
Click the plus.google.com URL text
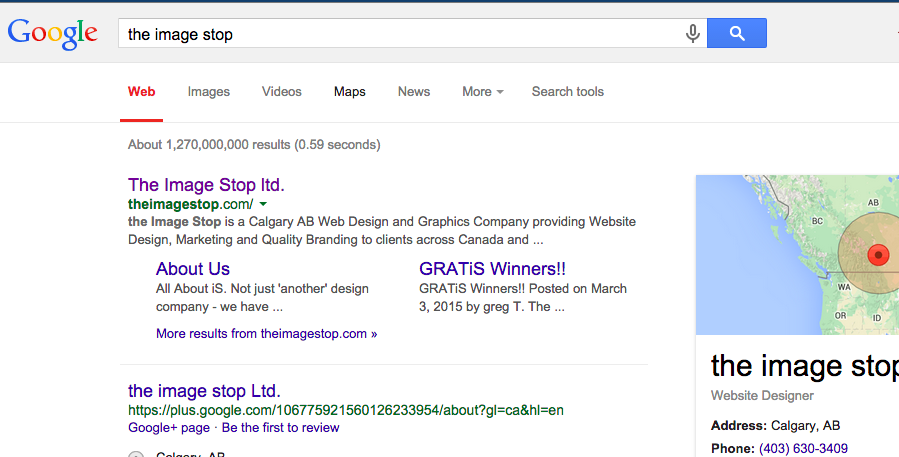[346, 411]
